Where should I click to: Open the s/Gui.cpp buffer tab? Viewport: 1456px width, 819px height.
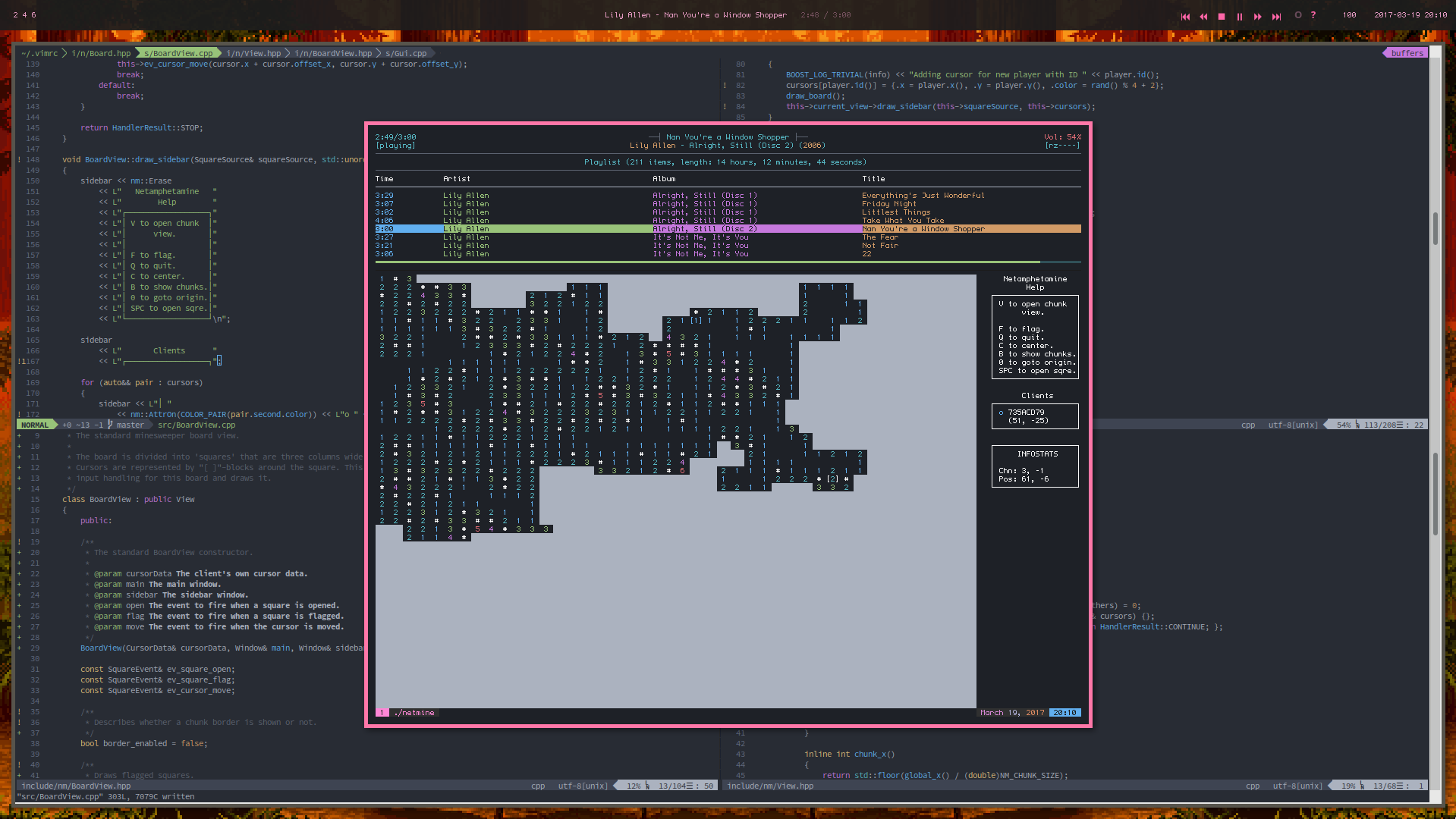(406, 53)
